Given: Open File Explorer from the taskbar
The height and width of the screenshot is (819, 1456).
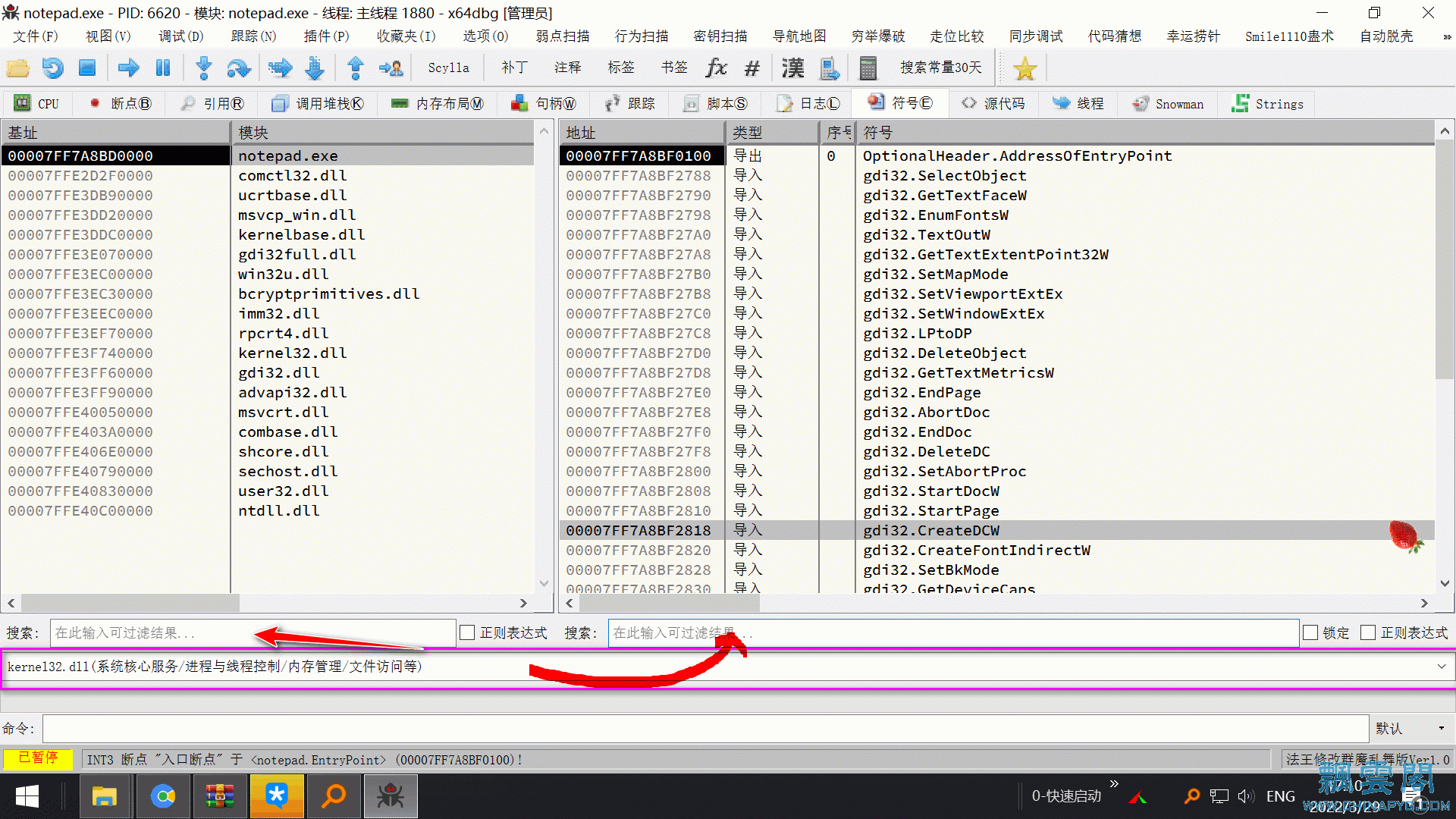Looking at the screenshot, I should coord(104,796).
